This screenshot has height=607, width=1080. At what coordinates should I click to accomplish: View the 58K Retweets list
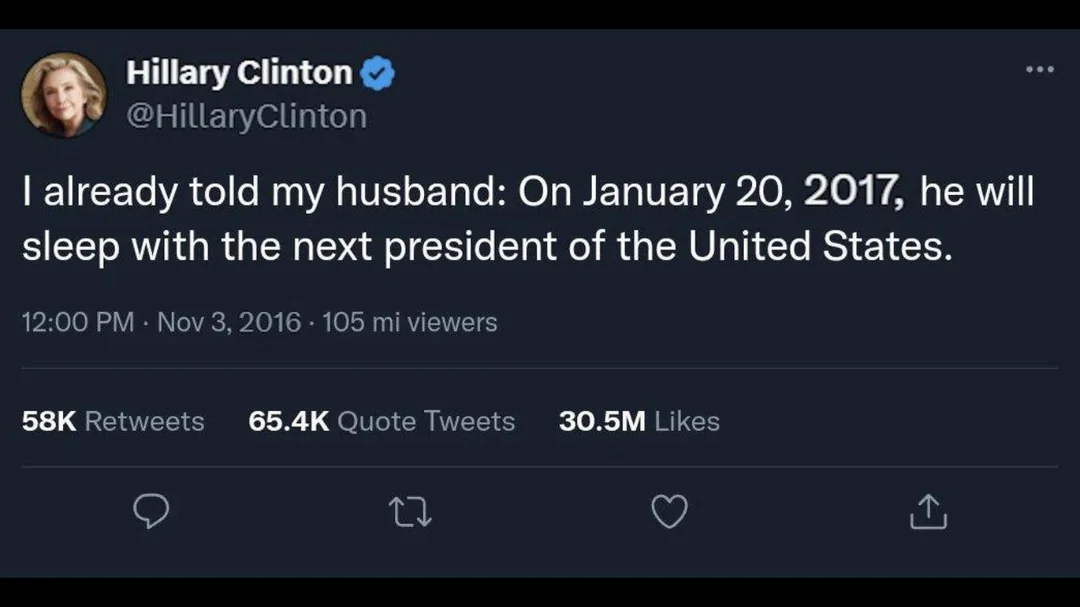pyautogui.click(x=113, y=421)
